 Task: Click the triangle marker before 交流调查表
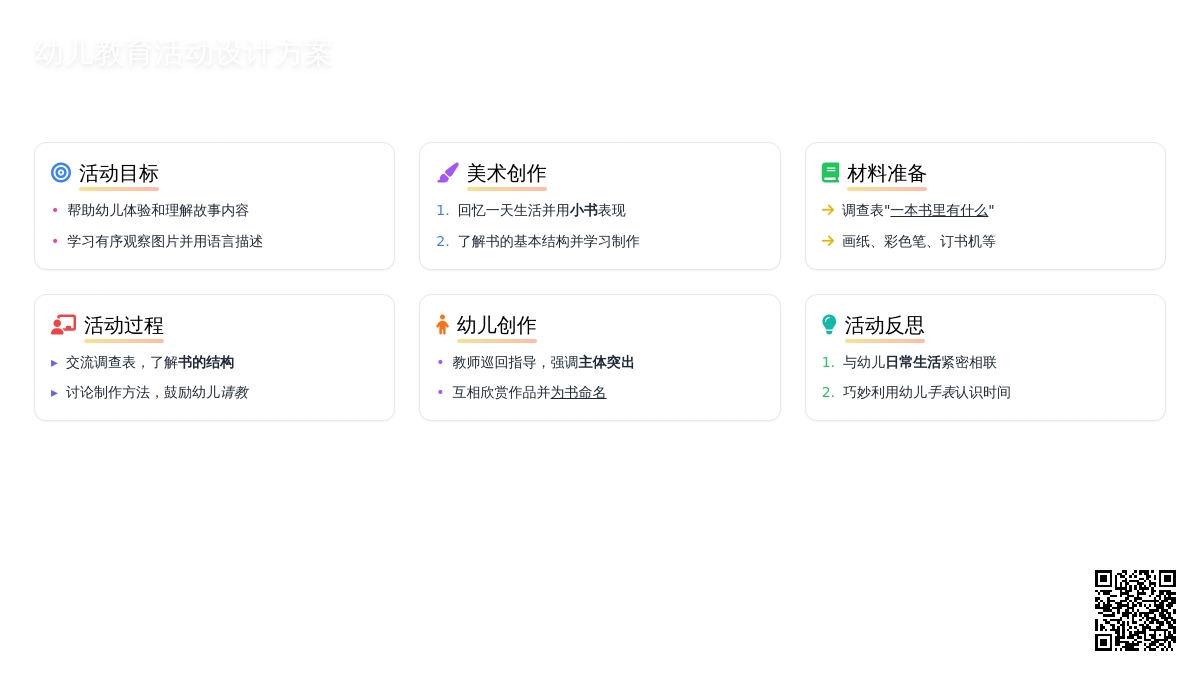coord(55,363)
